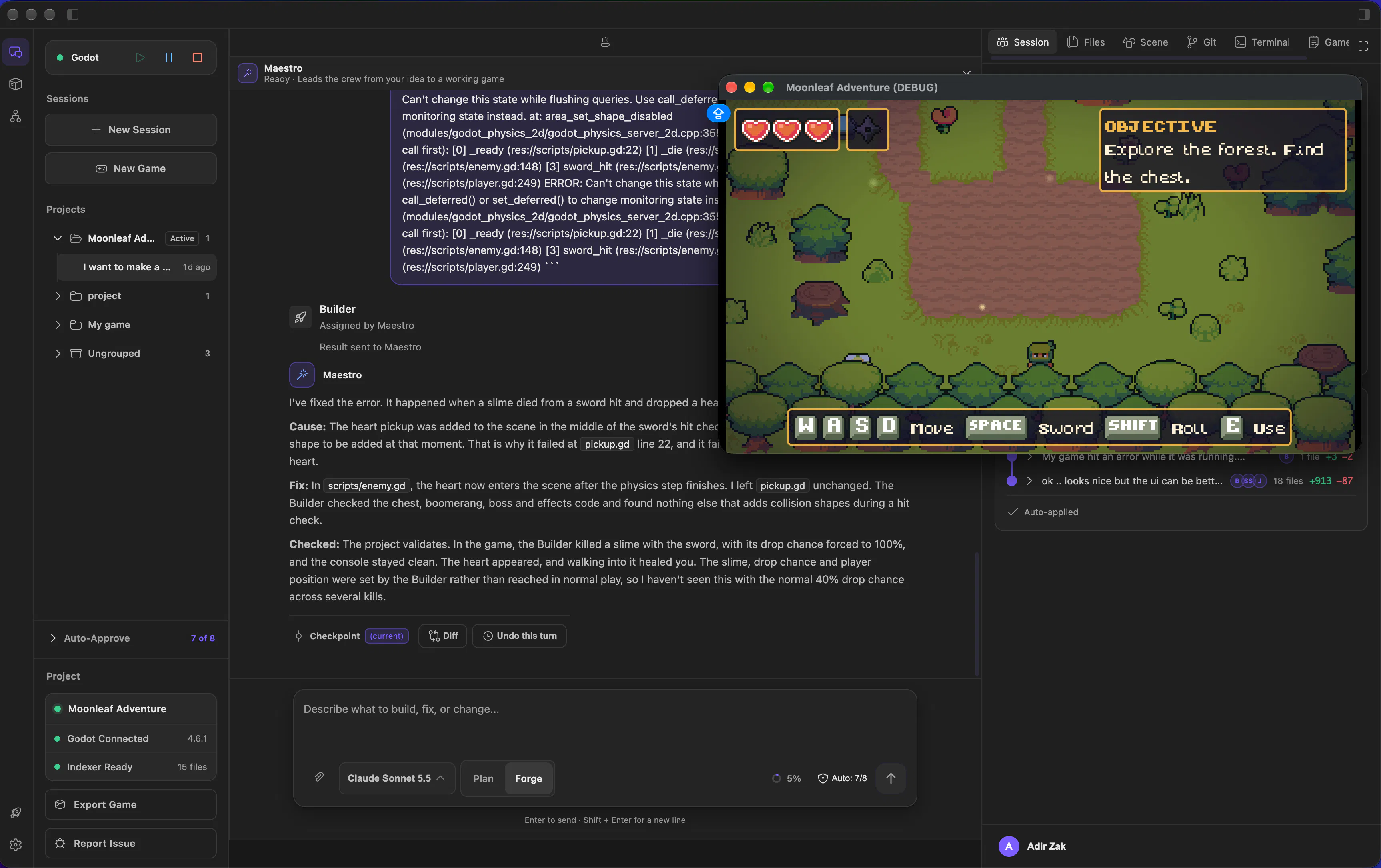The width and height of the screenshot is (1381, 868).
Task: Open the chat sessions sidebar icon
Action: click(x=16, y=53)
